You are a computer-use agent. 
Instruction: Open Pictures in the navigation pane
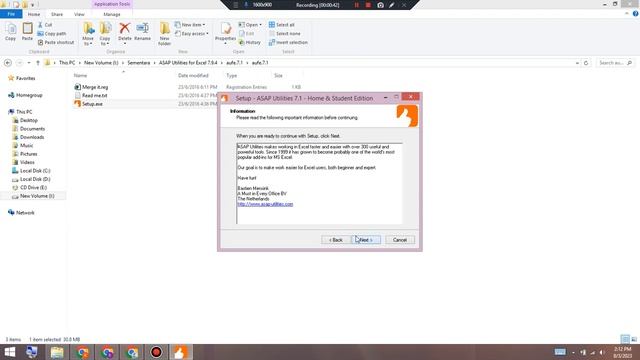click(x=25, y=154)
